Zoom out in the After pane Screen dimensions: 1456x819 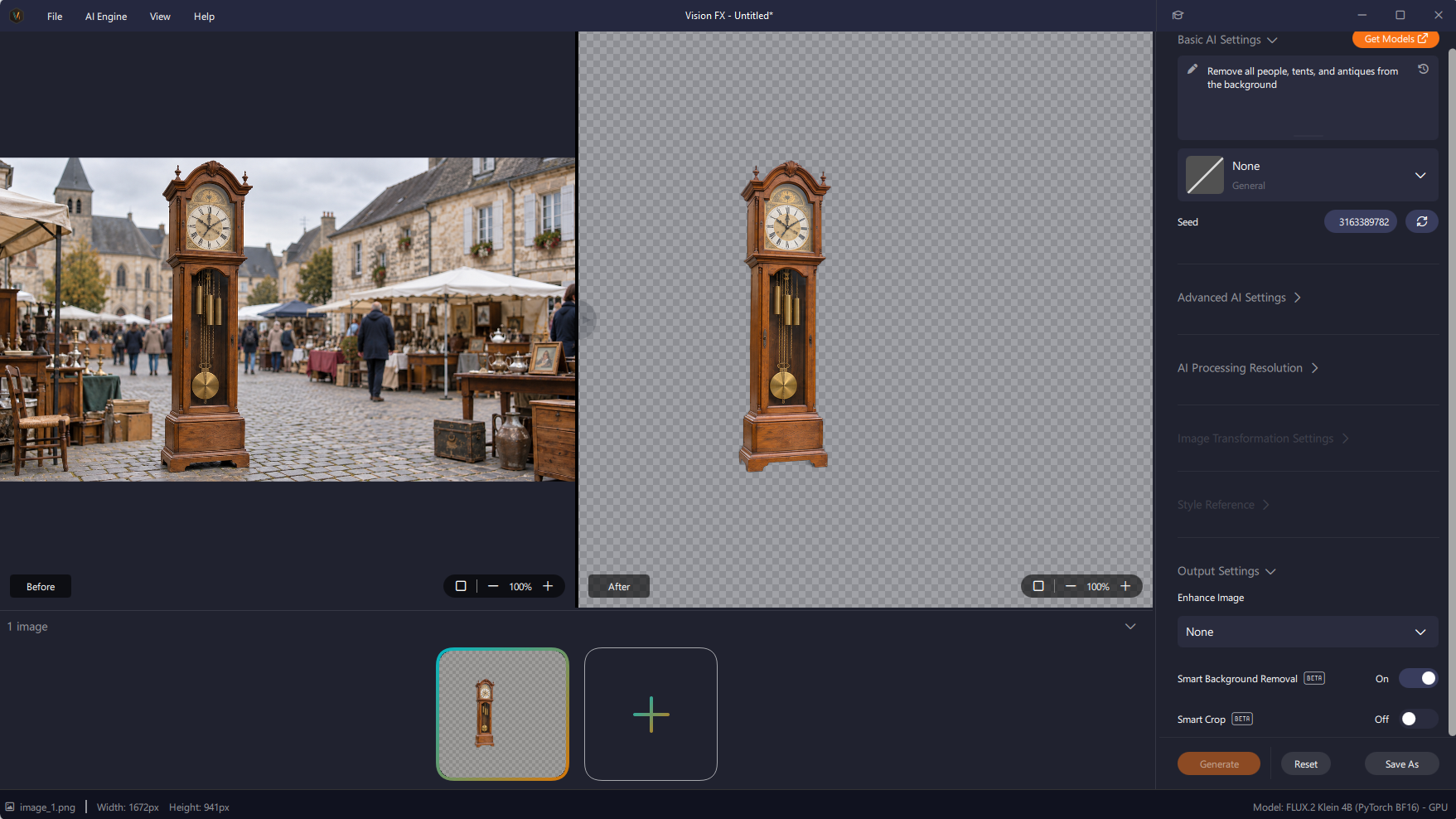pyautogui.click(x=1071, y=586)
